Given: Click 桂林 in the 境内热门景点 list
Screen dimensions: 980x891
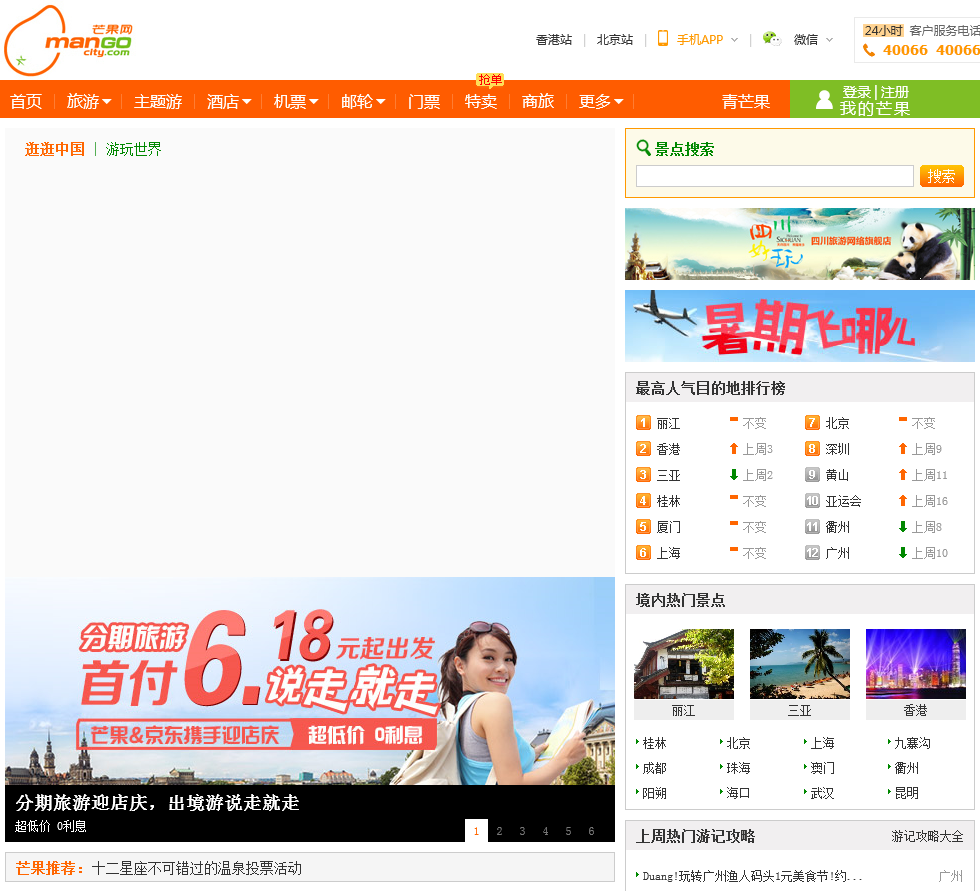Looking at the screenshot, I should tap(654, 743).
